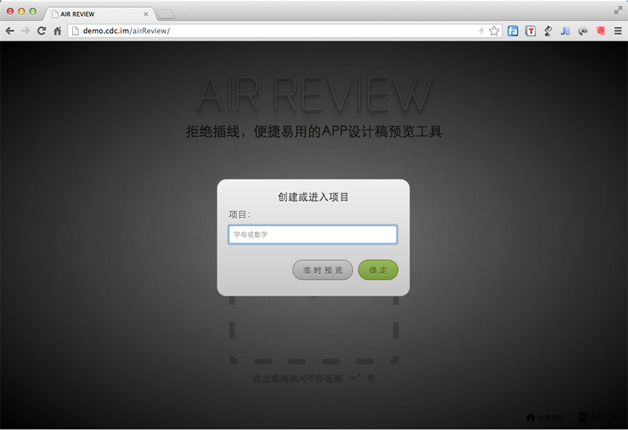Open the blue 'fa' extension icon
628x430 pixels.
click(513, 31)
